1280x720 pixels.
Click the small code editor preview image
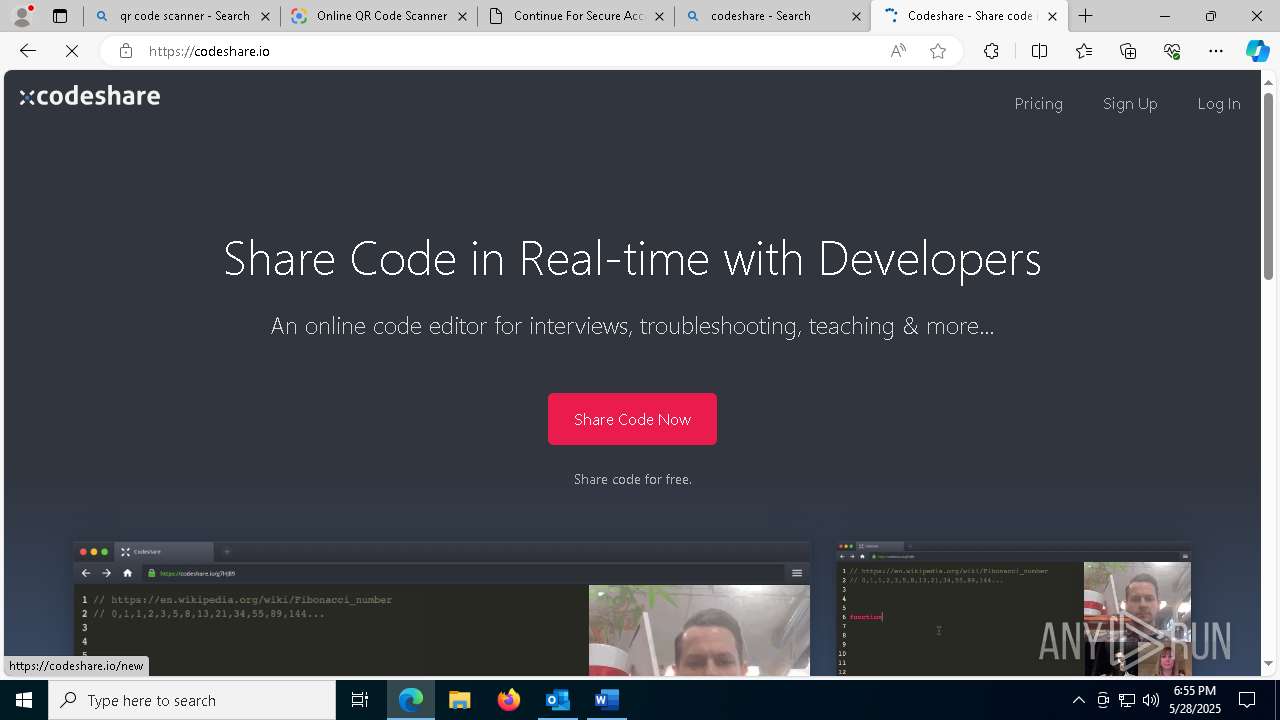pos(1013,608)
